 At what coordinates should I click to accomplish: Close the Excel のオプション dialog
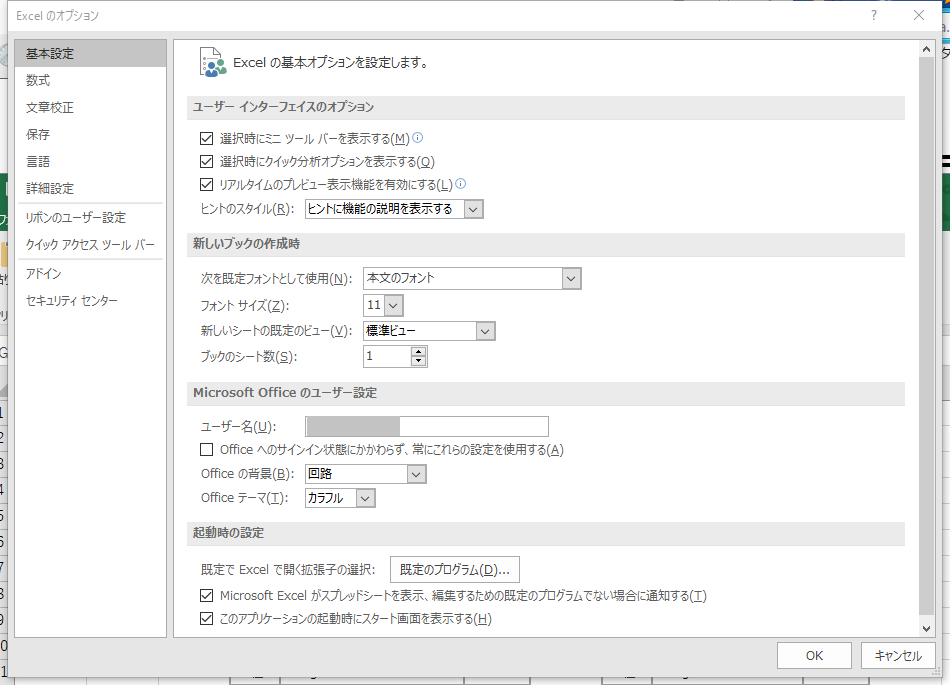918,16
